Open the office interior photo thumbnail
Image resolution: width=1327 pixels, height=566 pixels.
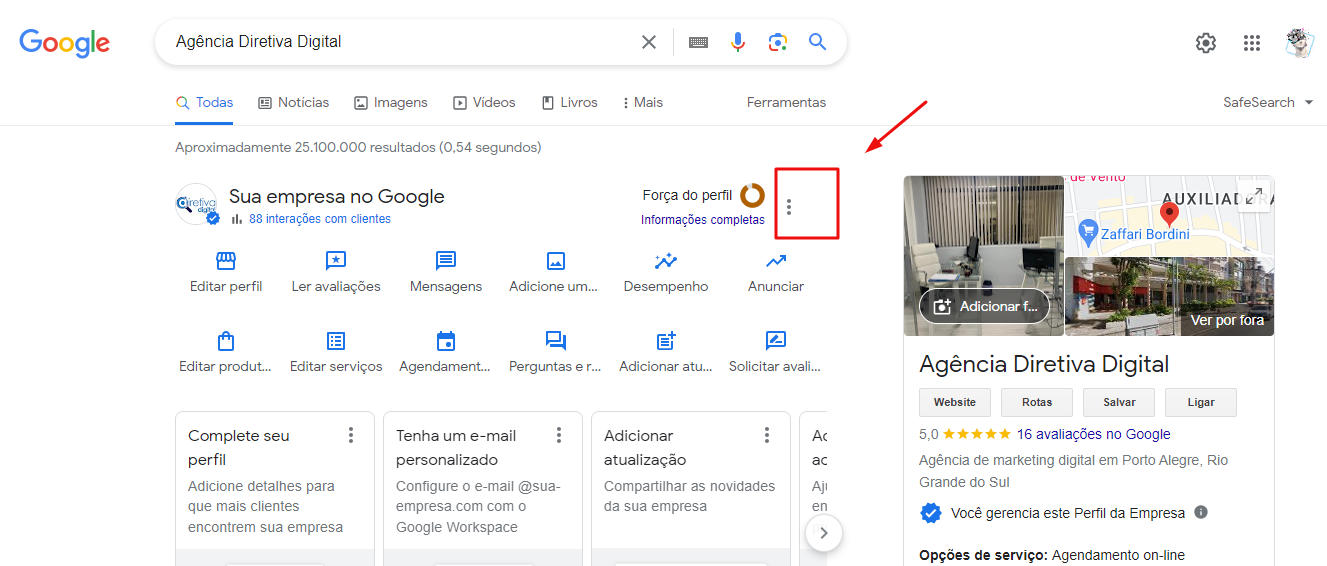pyautogui.click(x=984, y=256)
